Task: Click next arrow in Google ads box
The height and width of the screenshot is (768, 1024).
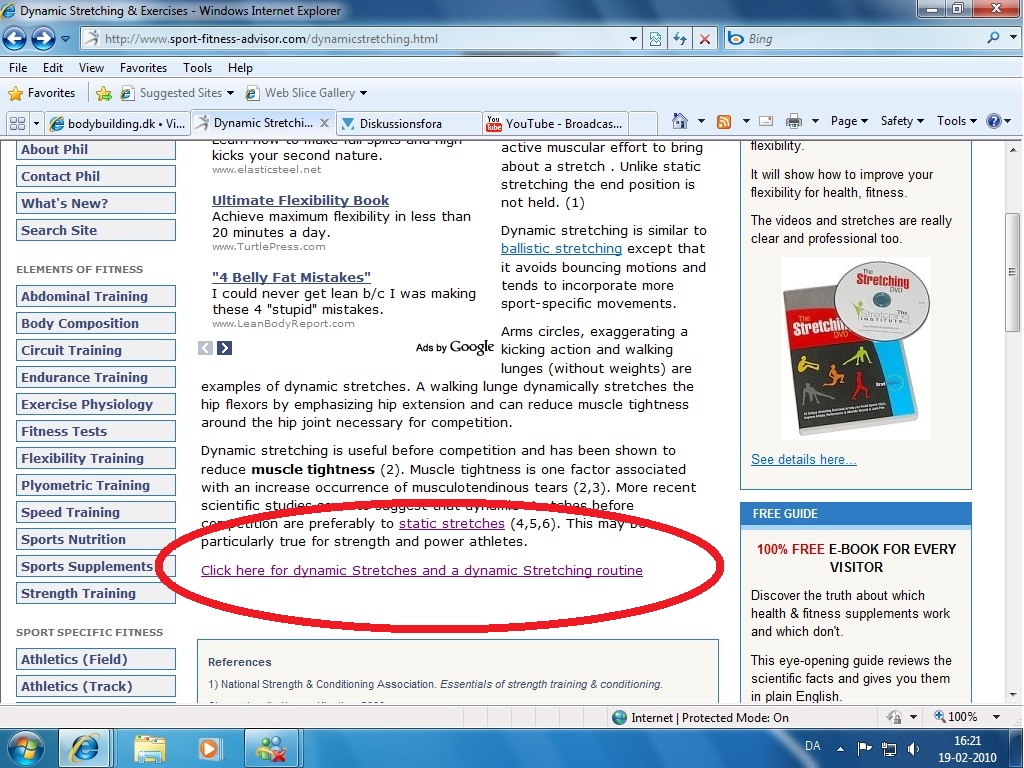Action: point(225,348)
